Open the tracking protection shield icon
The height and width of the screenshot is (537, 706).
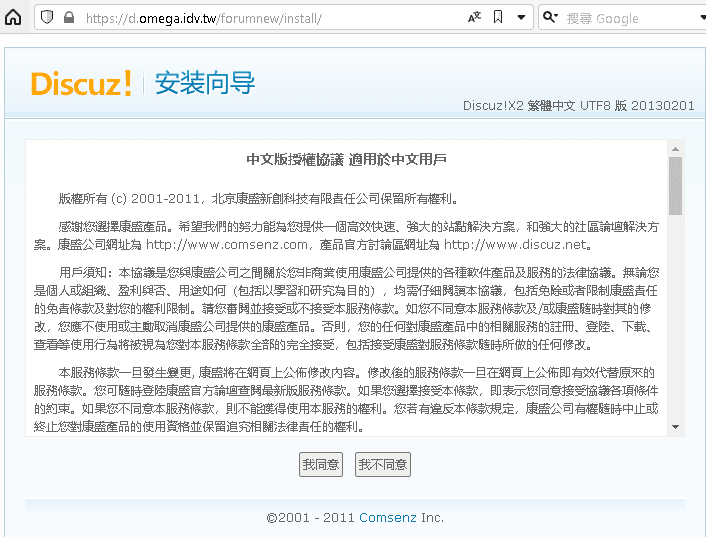tap(47, 17)
